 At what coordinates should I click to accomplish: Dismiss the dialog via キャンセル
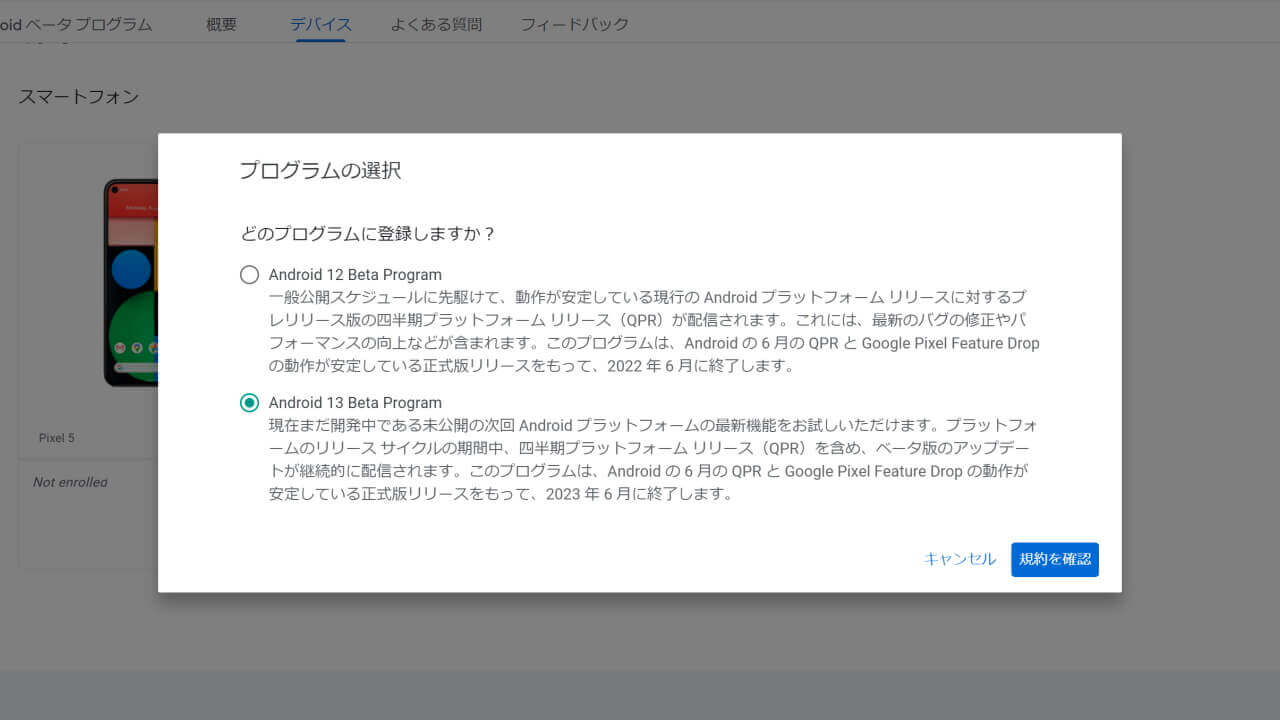(958, 559)
